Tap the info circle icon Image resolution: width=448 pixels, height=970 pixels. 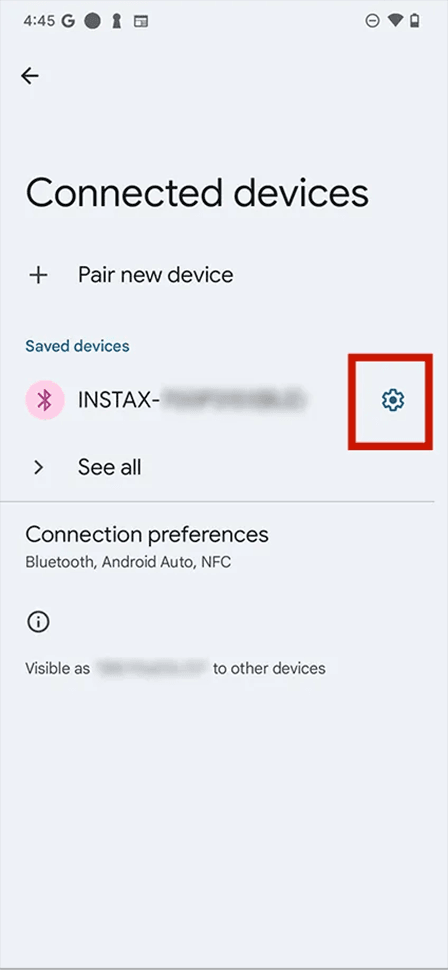point(38,622)
